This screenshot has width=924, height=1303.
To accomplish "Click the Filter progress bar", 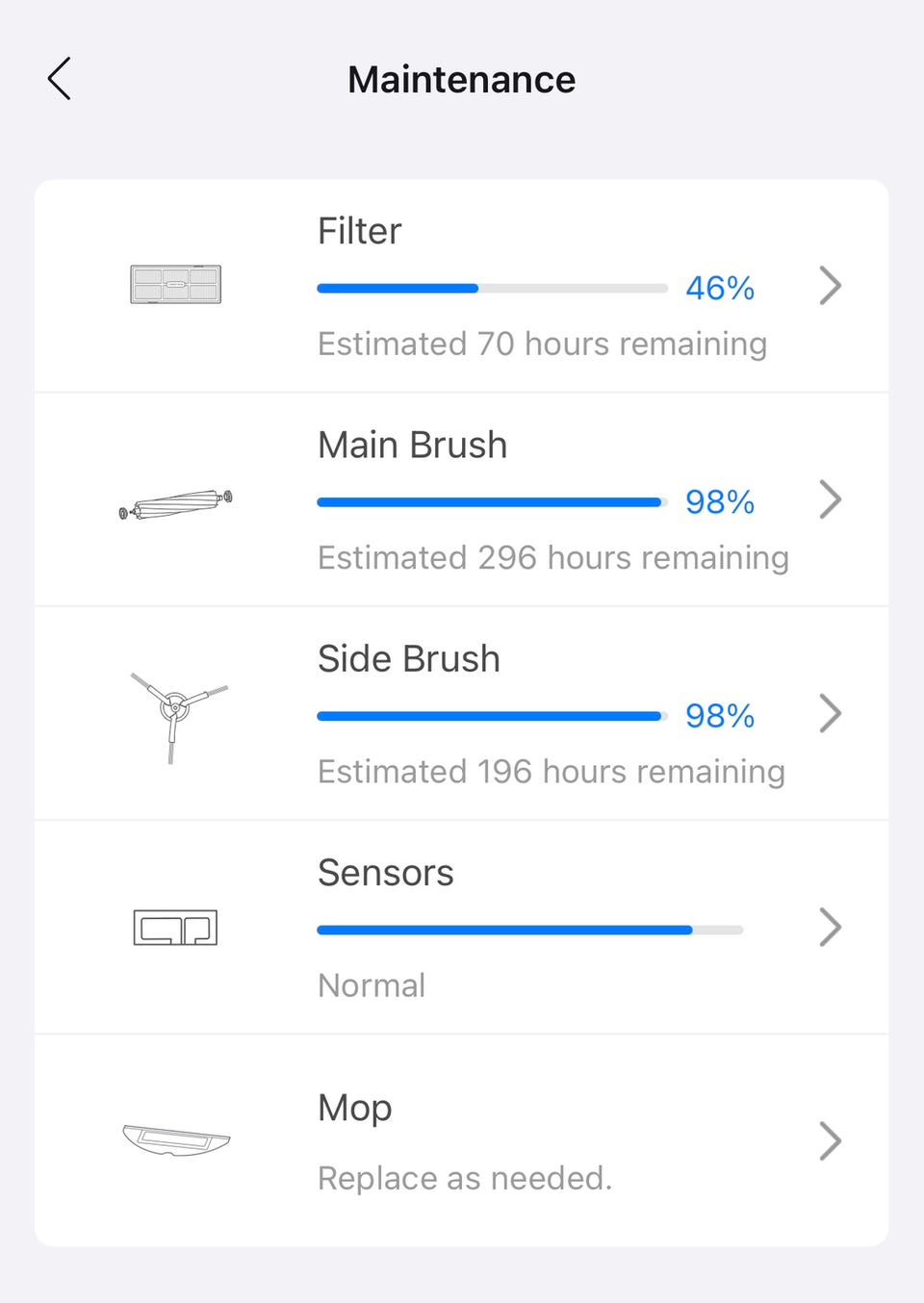I will tap(492, 289).
